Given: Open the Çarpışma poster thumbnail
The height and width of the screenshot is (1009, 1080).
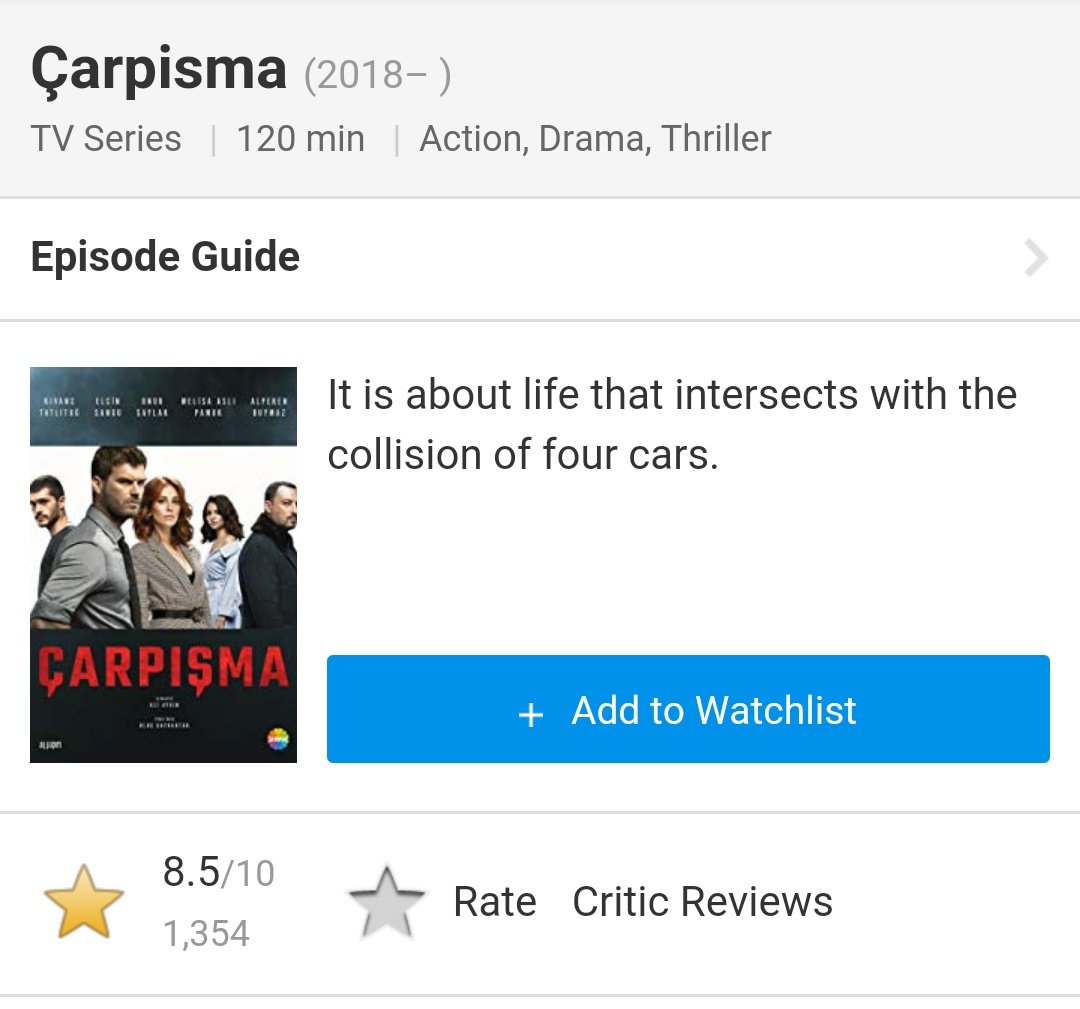Looking at the screenshot, I should point(163,564).
